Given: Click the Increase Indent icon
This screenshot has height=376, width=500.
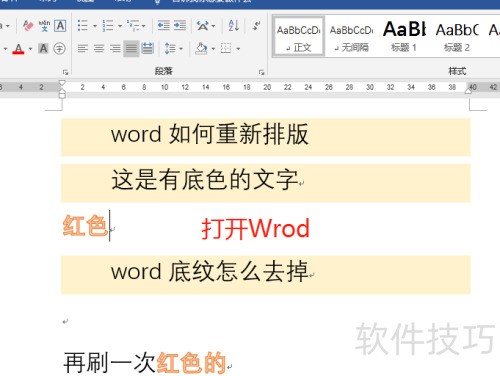Looking at the screenshot, I should click(x=180, y=26).
